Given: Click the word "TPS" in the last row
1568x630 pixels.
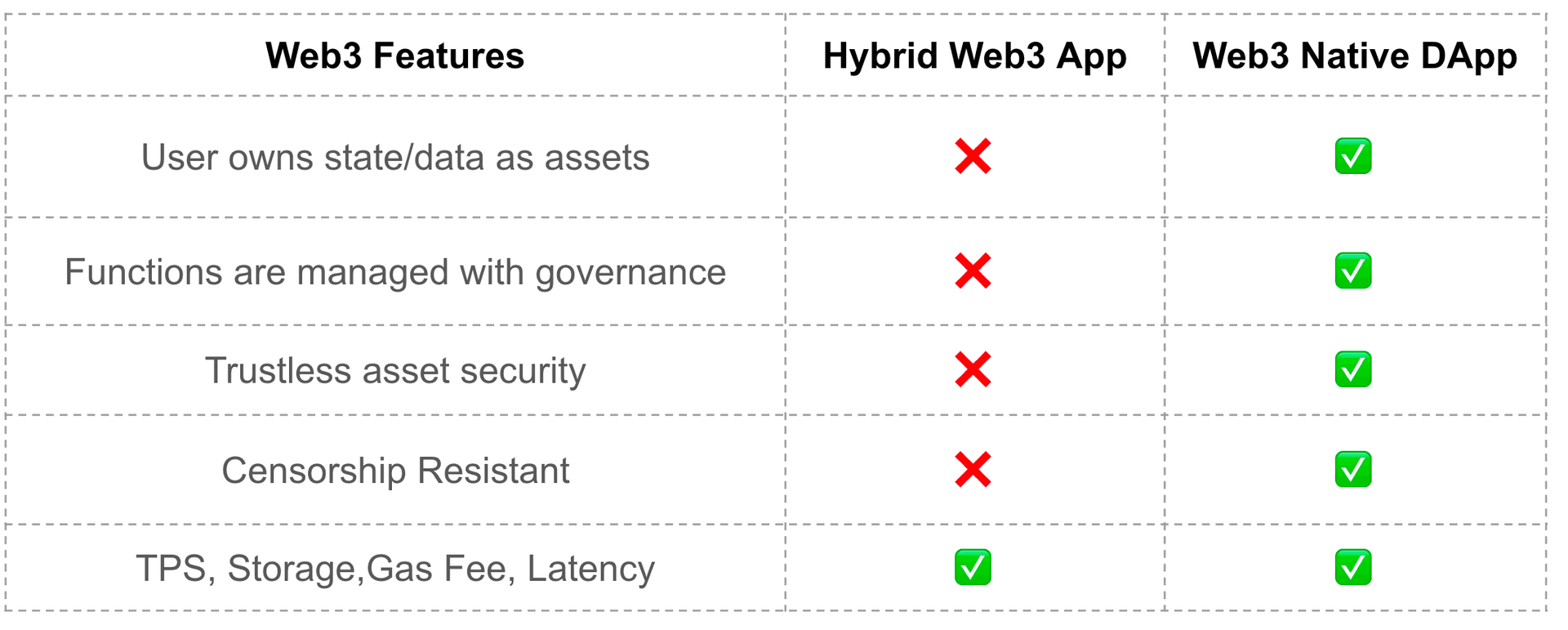Looking at the screenshot, I should click(x=170, y=569).
